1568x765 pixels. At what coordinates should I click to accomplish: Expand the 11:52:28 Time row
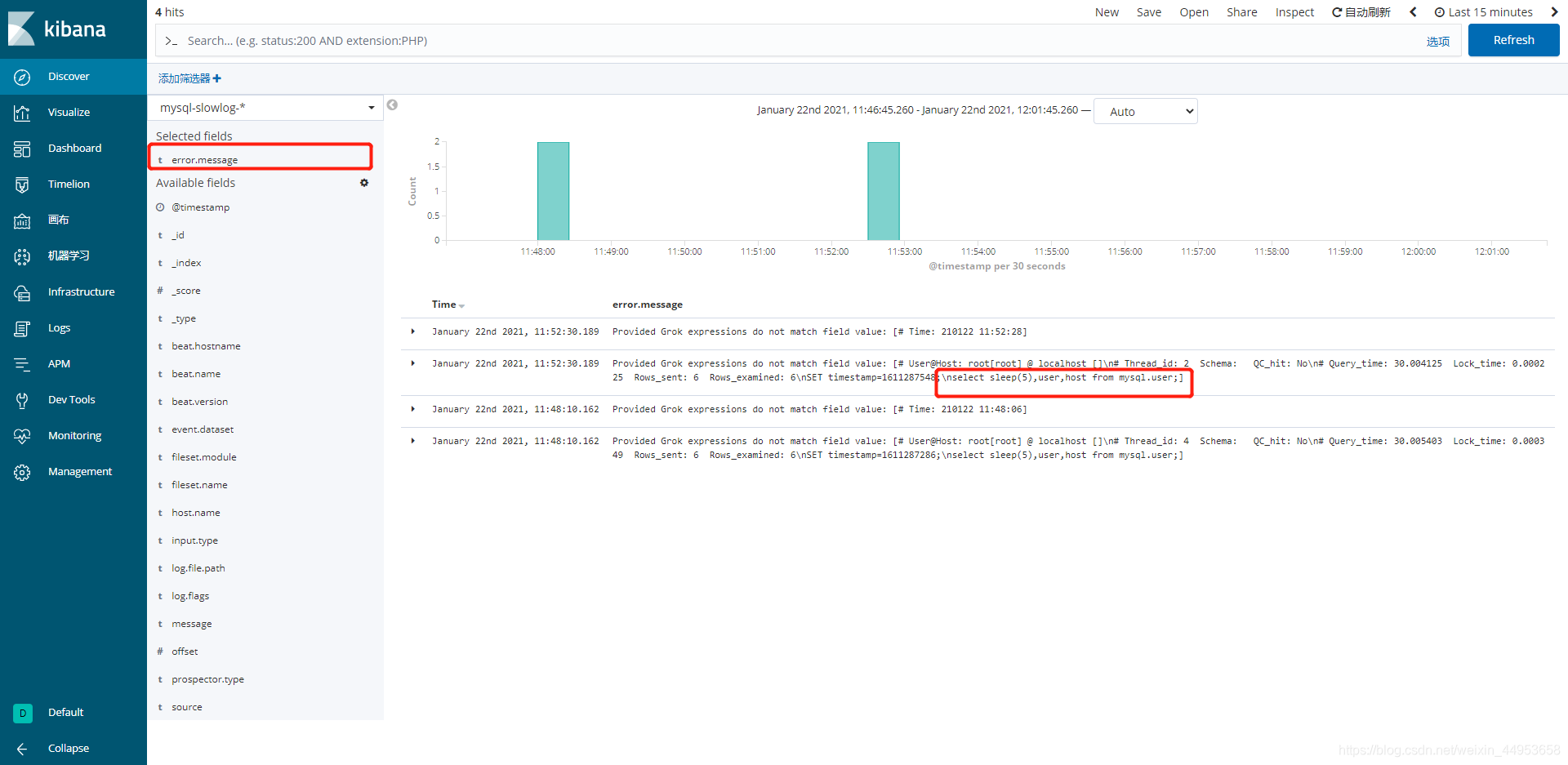coord(413,331)
